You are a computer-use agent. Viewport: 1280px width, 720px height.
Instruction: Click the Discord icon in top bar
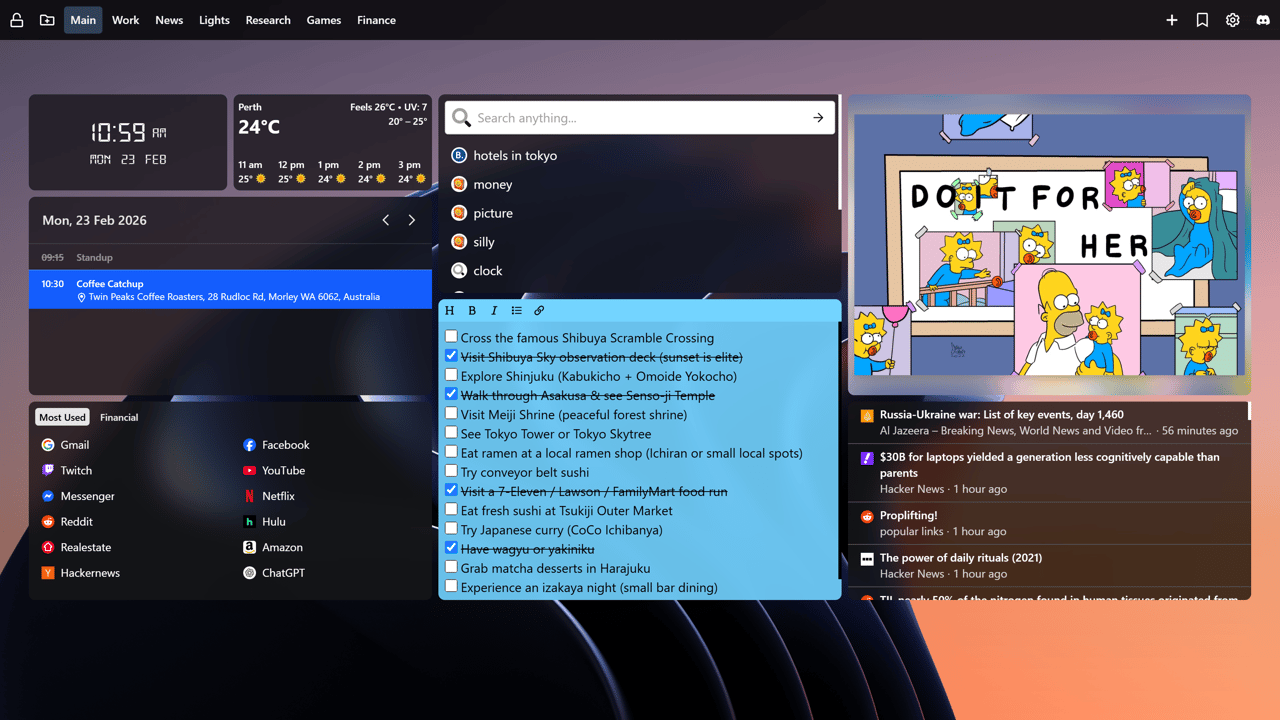tap(1263, 20)
